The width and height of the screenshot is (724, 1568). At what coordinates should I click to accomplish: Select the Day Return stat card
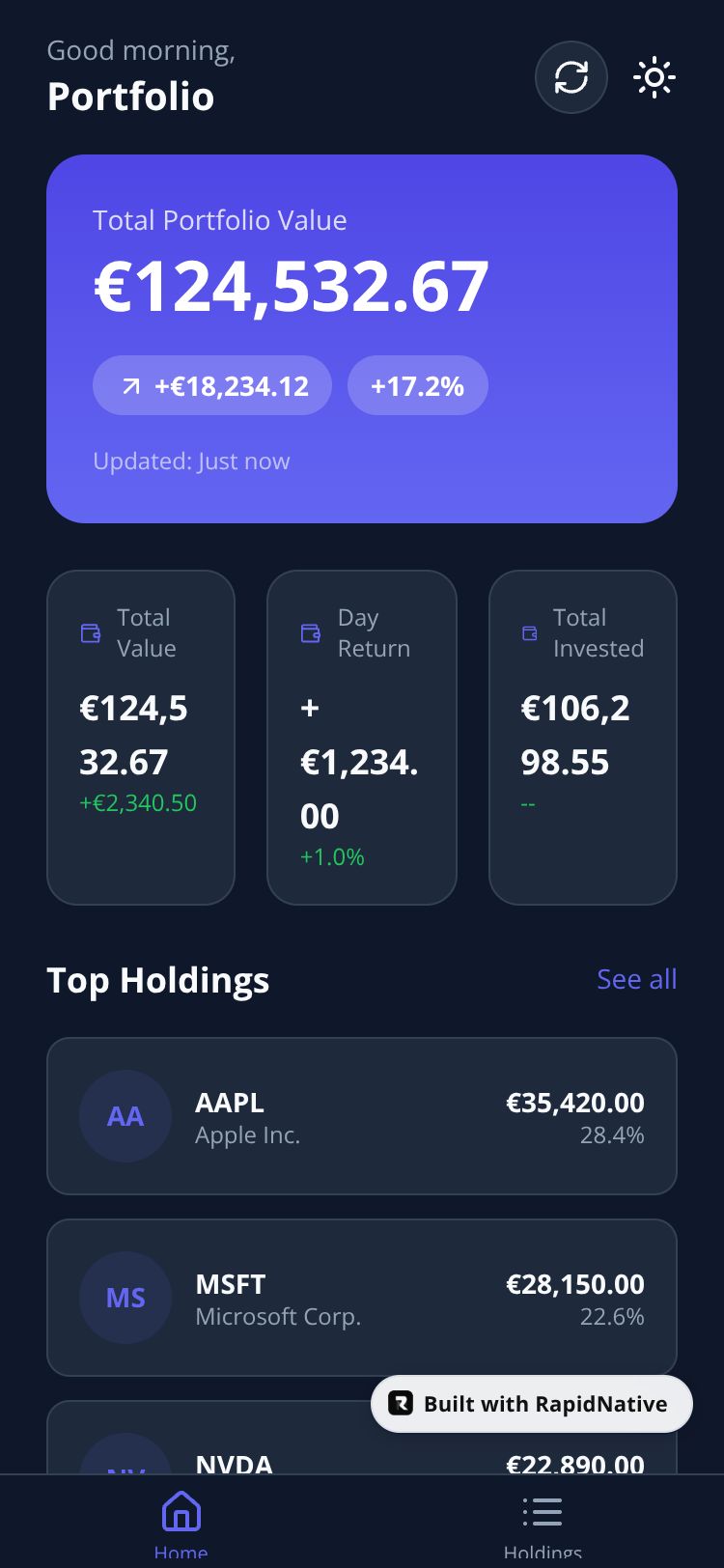point(362,738)
